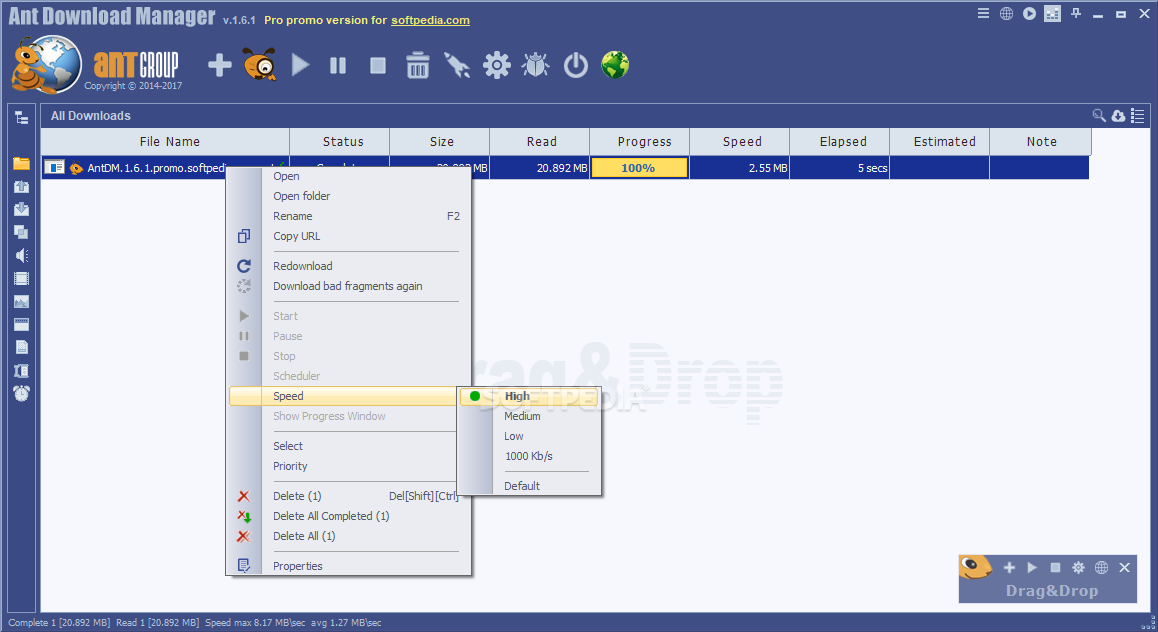Click the green globe toolbar icon
Viewport: 1158px width, 632px height.
coord(614,65)
